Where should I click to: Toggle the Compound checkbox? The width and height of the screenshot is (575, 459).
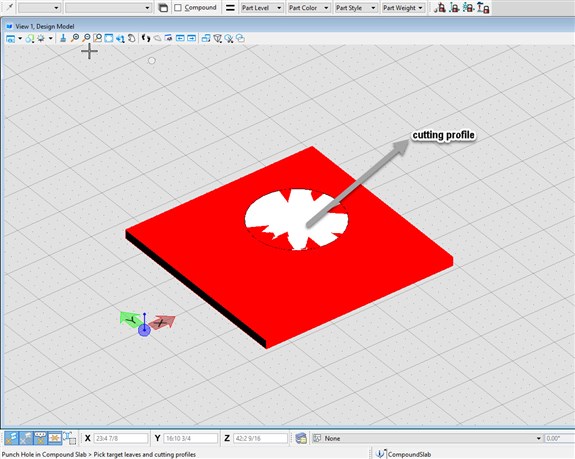tap(178, 8)
